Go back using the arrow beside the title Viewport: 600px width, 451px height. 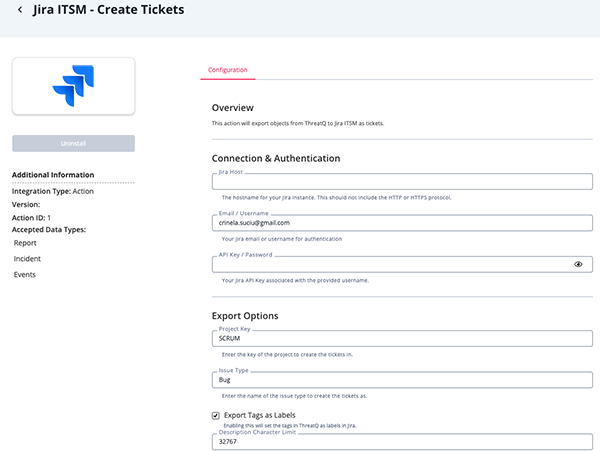point(20,10)
